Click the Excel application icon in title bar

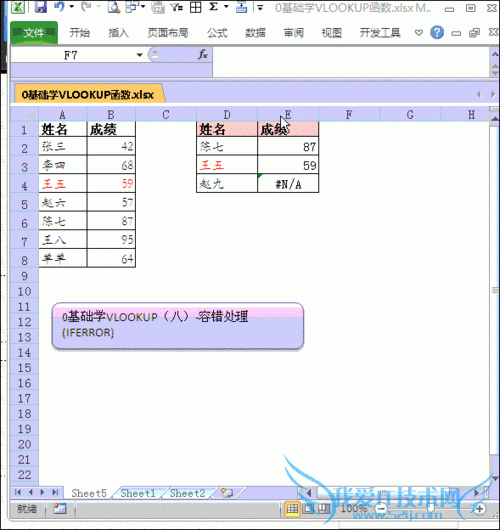tap(18, 7)
